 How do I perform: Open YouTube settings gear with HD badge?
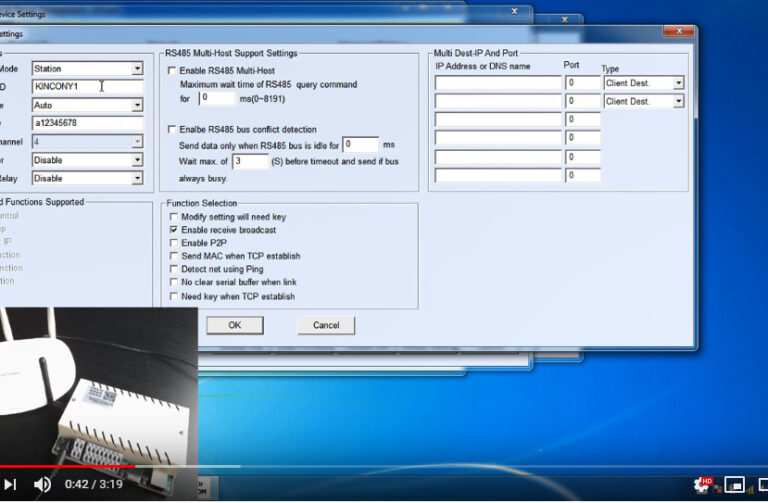point(702,485)
